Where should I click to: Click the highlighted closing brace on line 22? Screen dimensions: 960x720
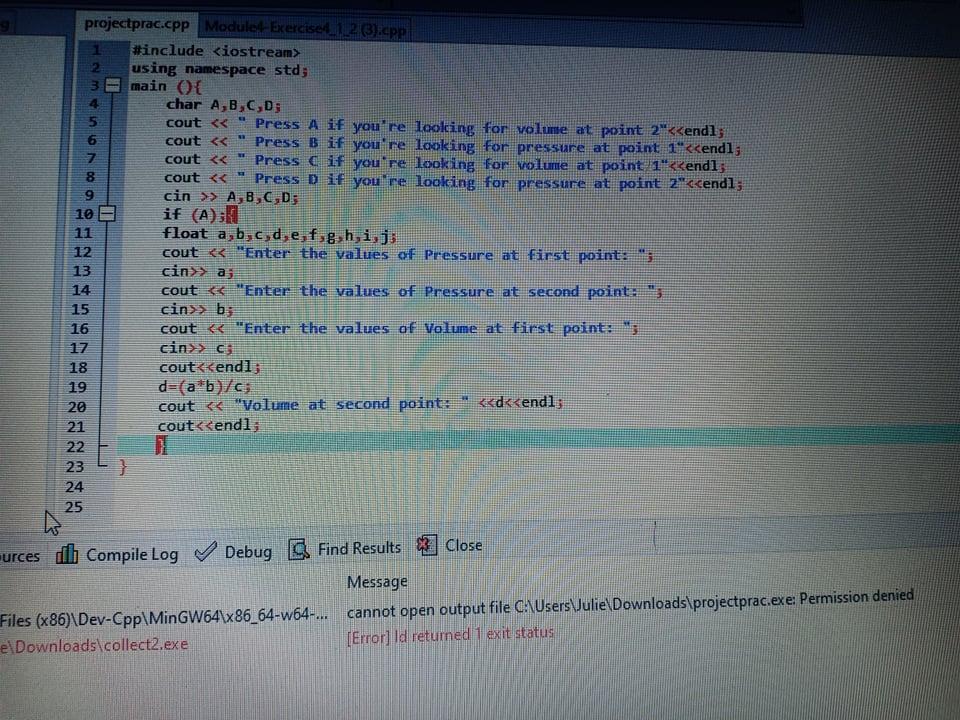pos(162,447)
